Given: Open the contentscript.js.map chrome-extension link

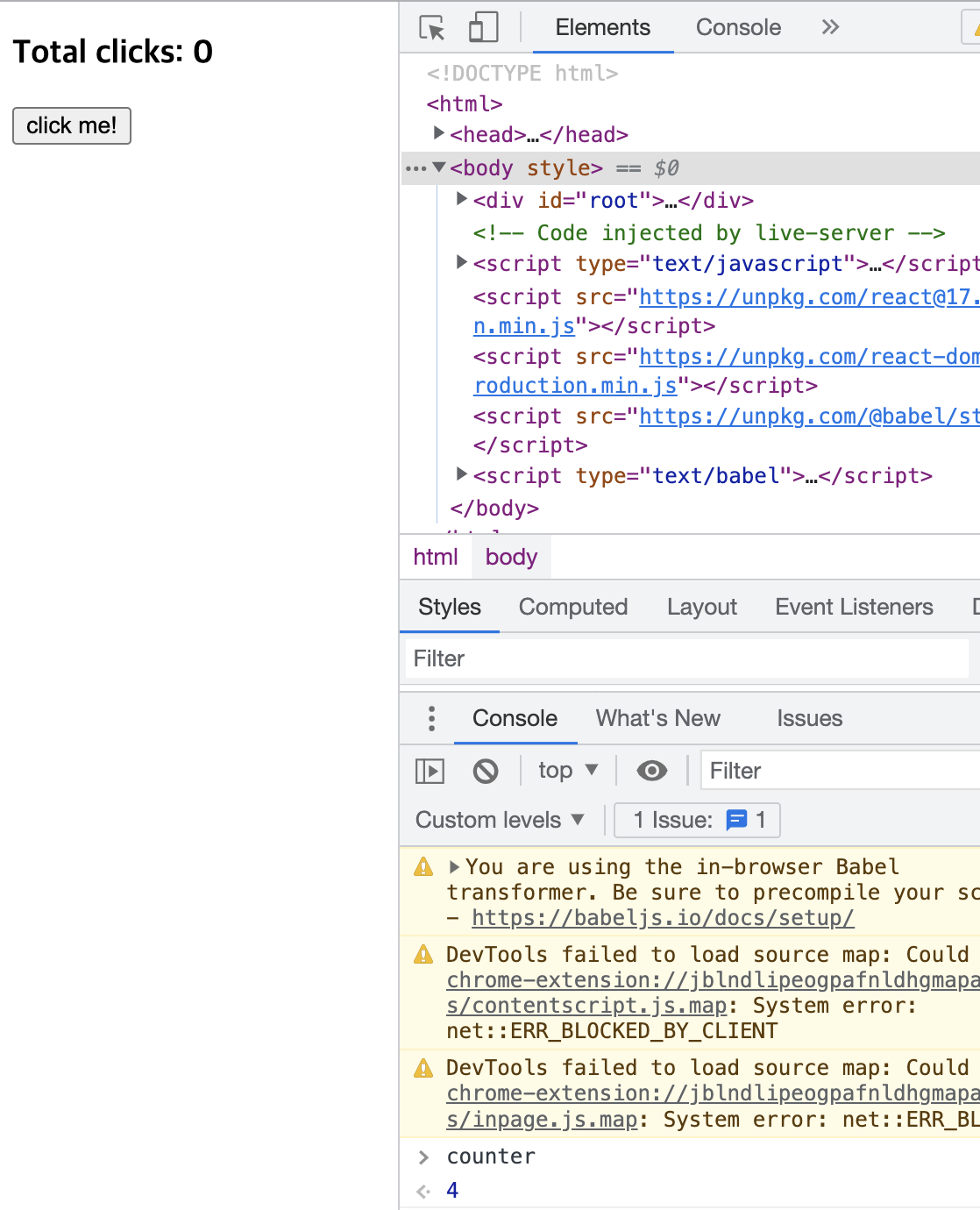Looking at the screenshot, I should (x=713, y=980).
